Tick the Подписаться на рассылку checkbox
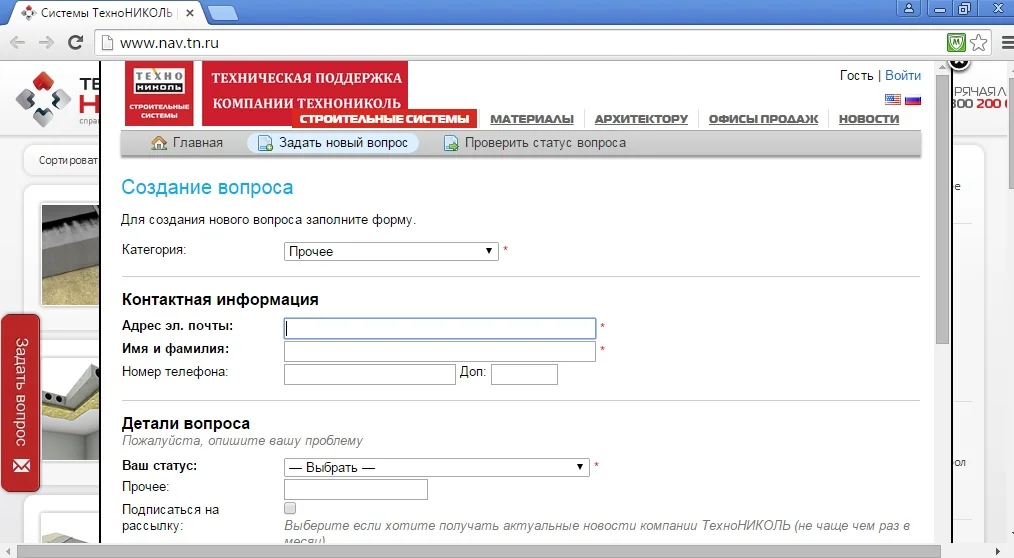The height and width of the screenshot is (558, 1014). 290,508
